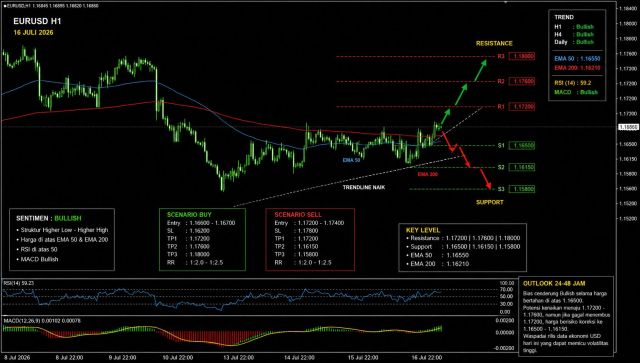The width and height of the screenshot is (640, 363).
Task: Click the 8 Jul 2026 time axis label
Action: point(17,358)
